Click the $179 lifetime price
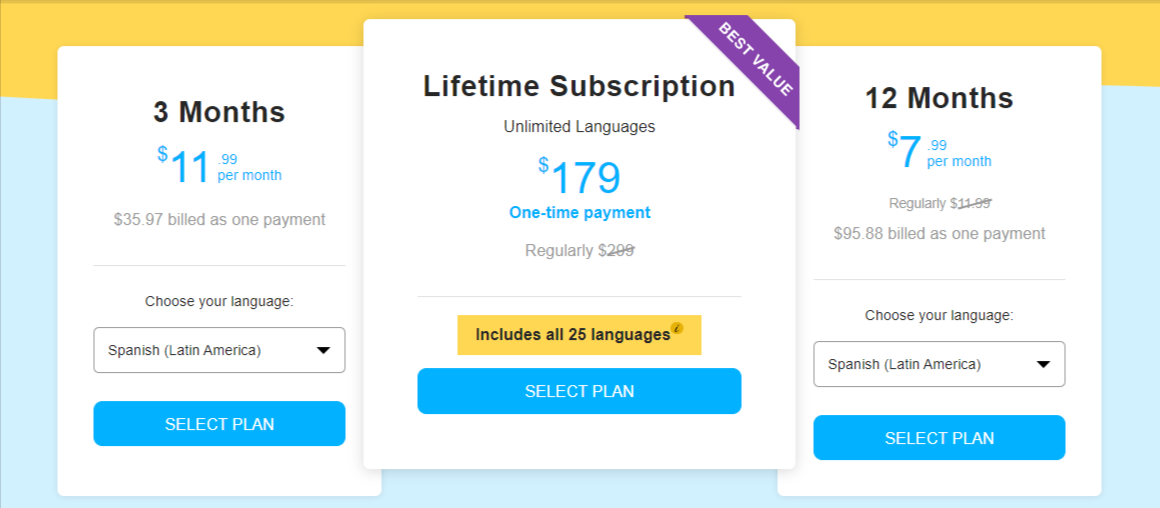The height and width of the screenshot is (508, 1160). tap(579, 178)
